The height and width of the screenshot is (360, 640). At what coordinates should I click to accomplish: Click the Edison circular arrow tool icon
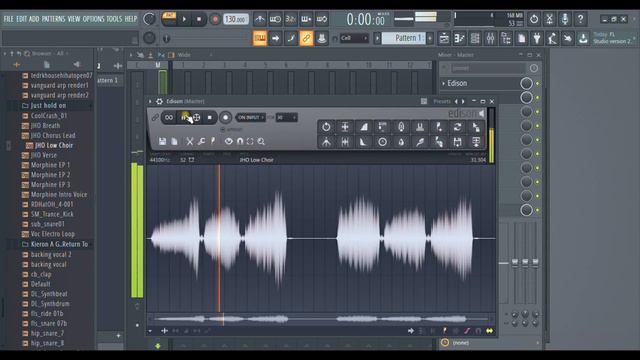[326, 127]
